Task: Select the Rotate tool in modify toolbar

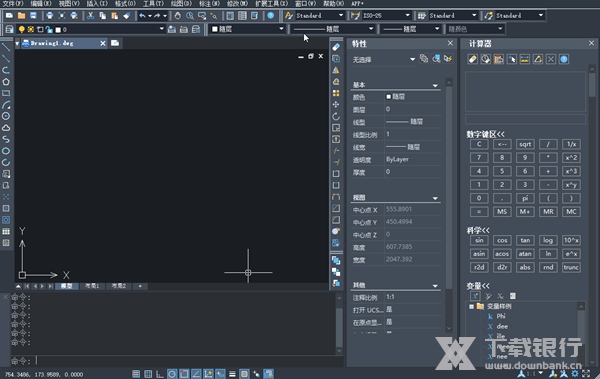Action: [x=336, y=116]
